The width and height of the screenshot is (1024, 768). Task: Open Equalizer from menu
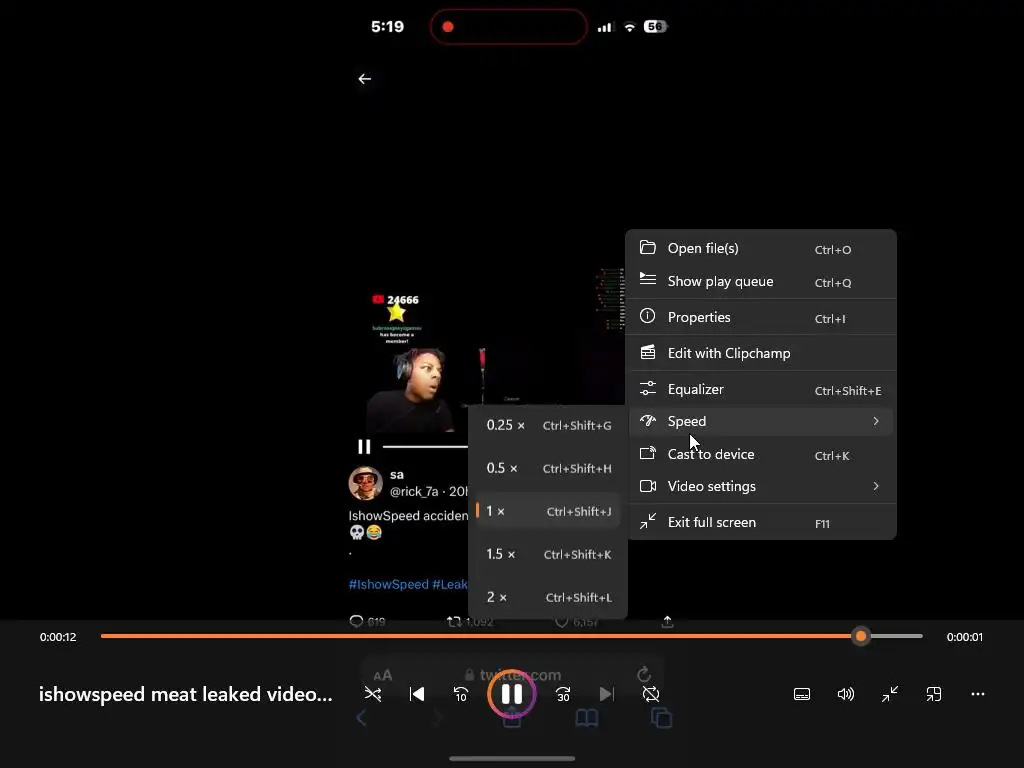click(761, 389)
